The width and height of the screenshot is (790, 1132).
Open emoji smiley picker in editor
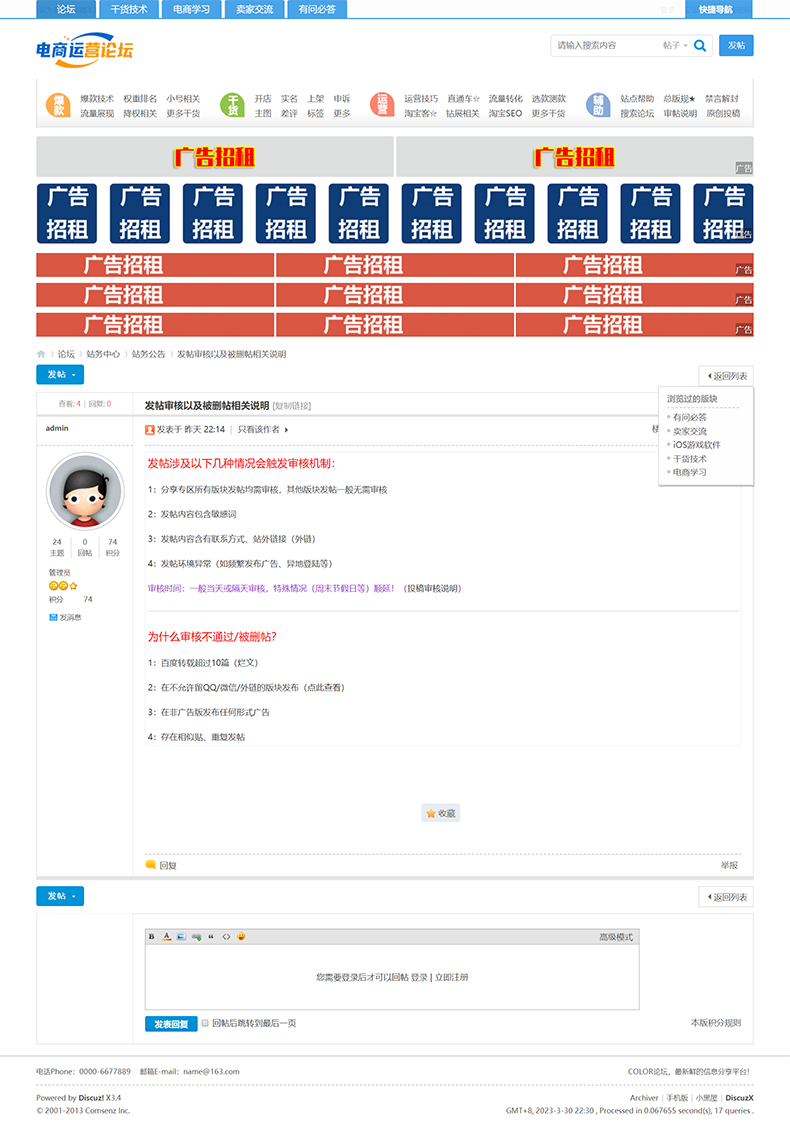point(241,936)
